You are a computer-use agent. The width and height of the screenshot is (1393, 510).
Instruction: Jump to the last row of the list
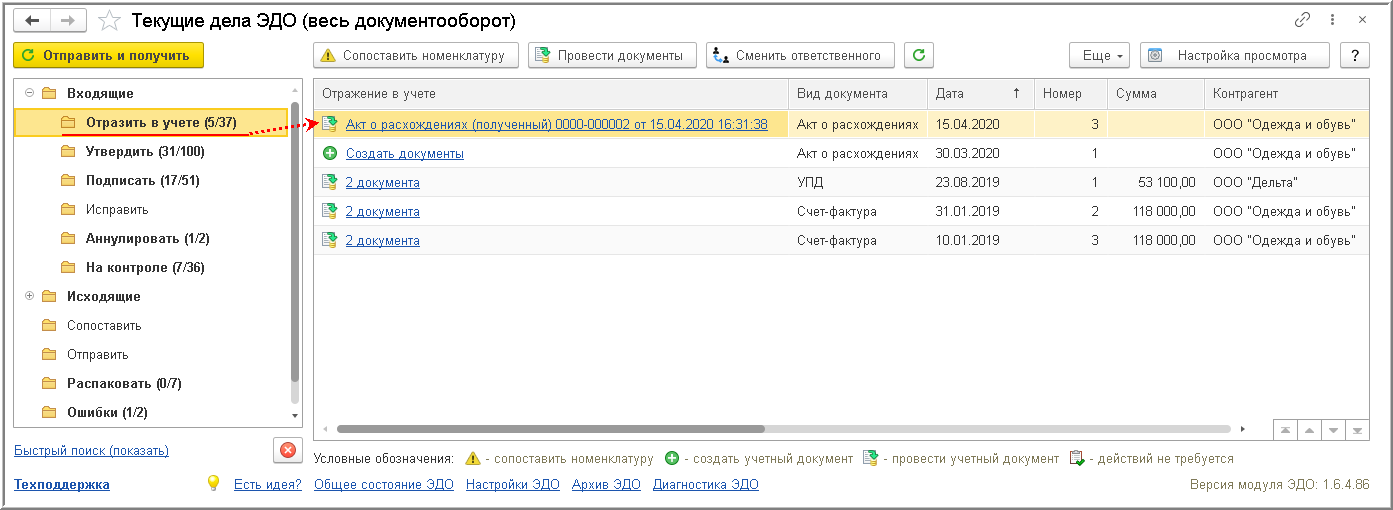coord(1357,430)
